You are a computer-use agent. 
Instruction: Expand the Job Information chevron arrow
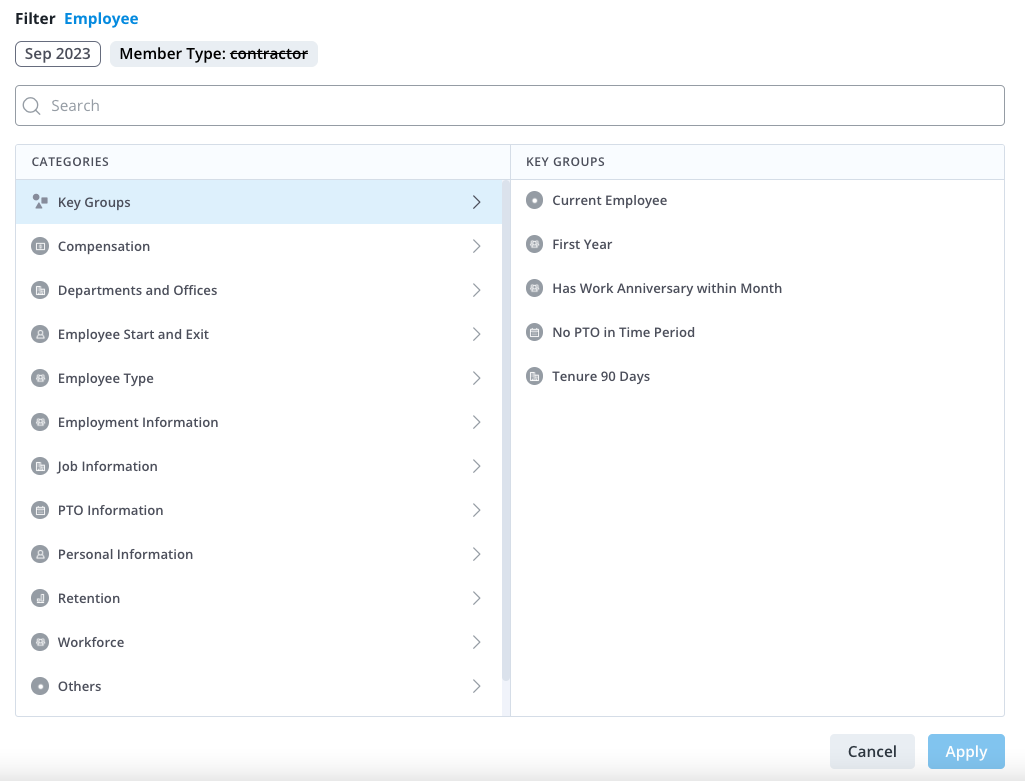pyautogui.click(x=476, y=466)
